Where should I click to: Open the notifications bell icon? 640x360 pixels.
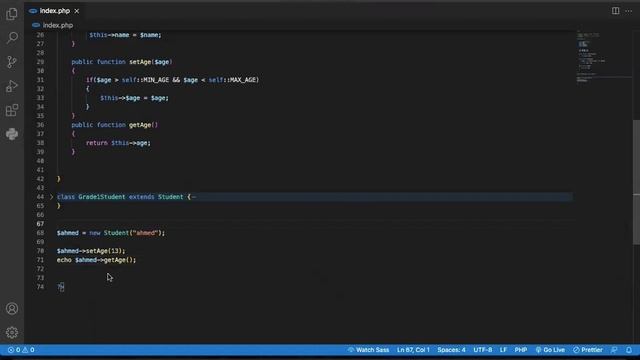coord(629,350)
